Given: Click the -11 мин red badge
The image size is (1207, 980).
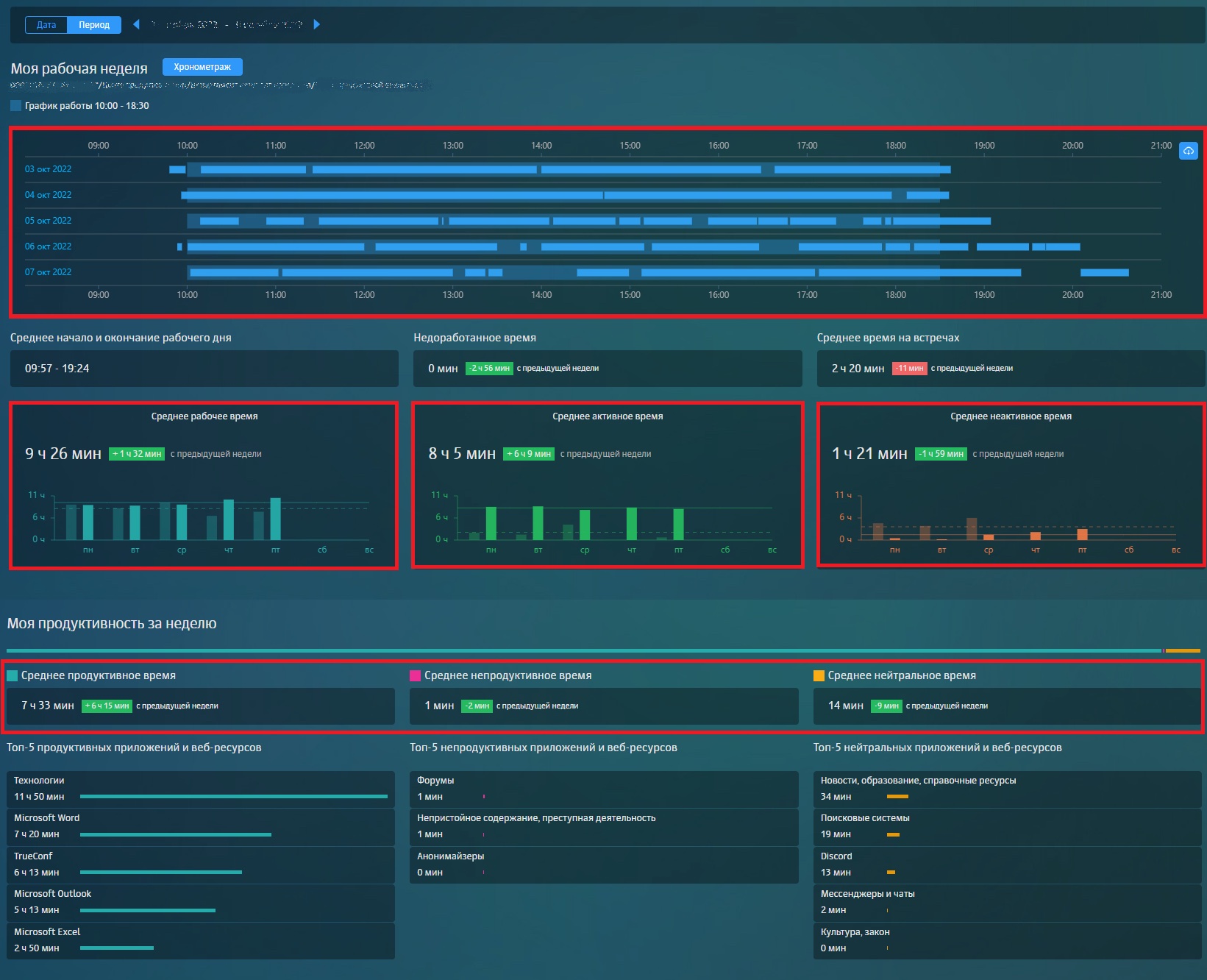Looking at the screenshot, I should coord(910,369).
